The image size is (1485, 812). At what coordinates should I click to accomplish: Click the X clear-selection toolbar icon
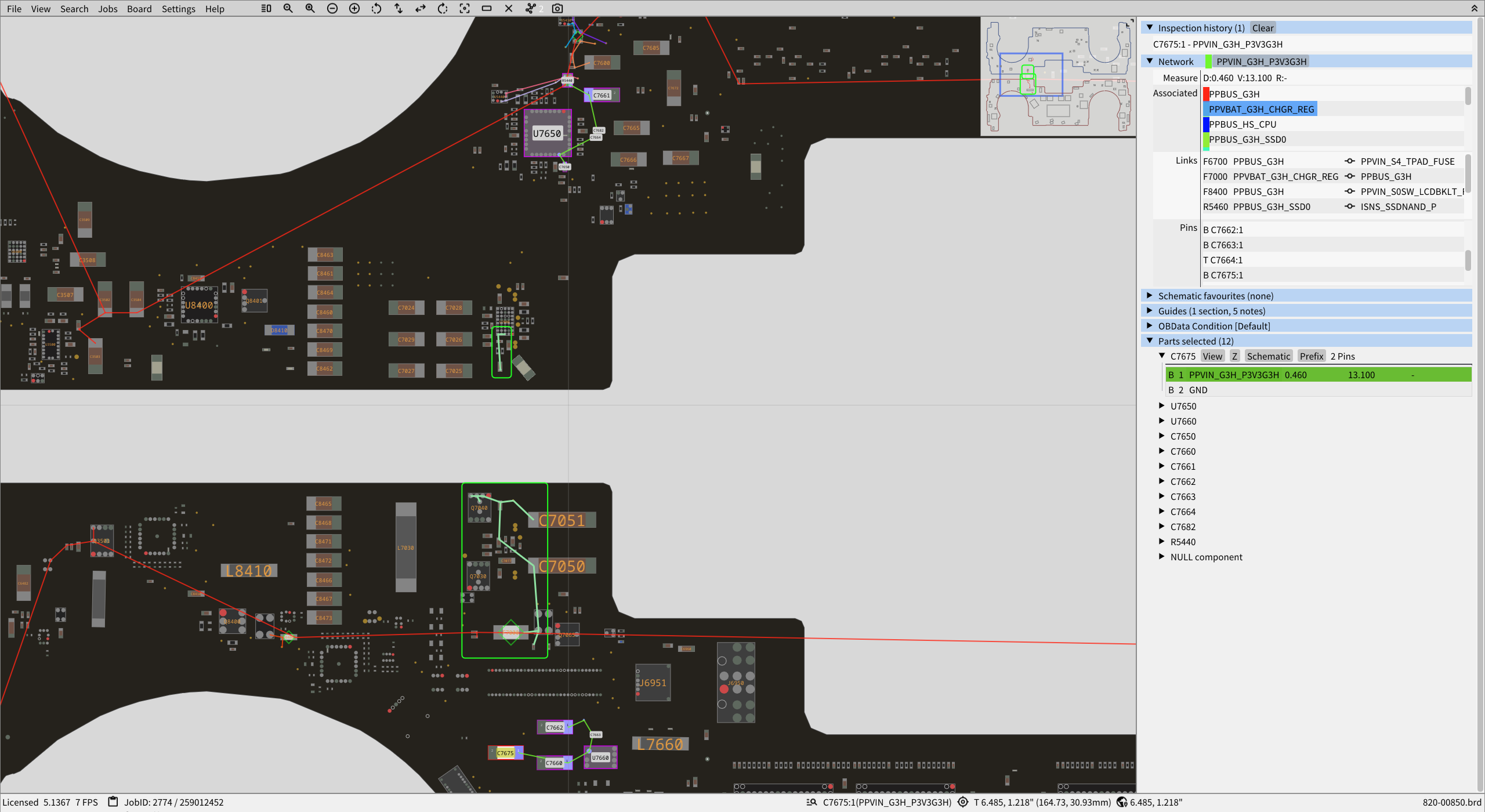(509, 9)
